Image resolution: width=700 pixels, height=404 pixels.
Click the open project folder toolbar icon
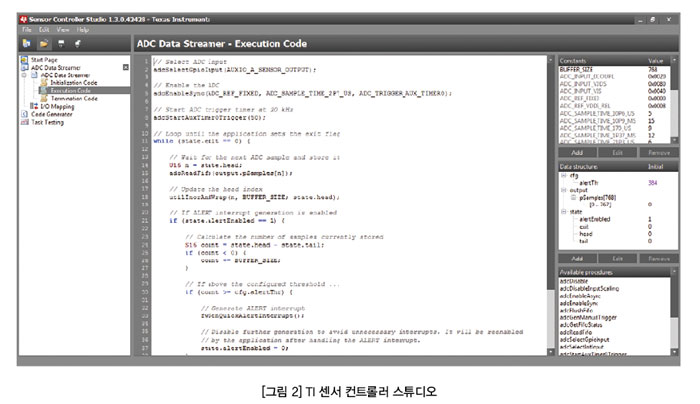point(44,43)
